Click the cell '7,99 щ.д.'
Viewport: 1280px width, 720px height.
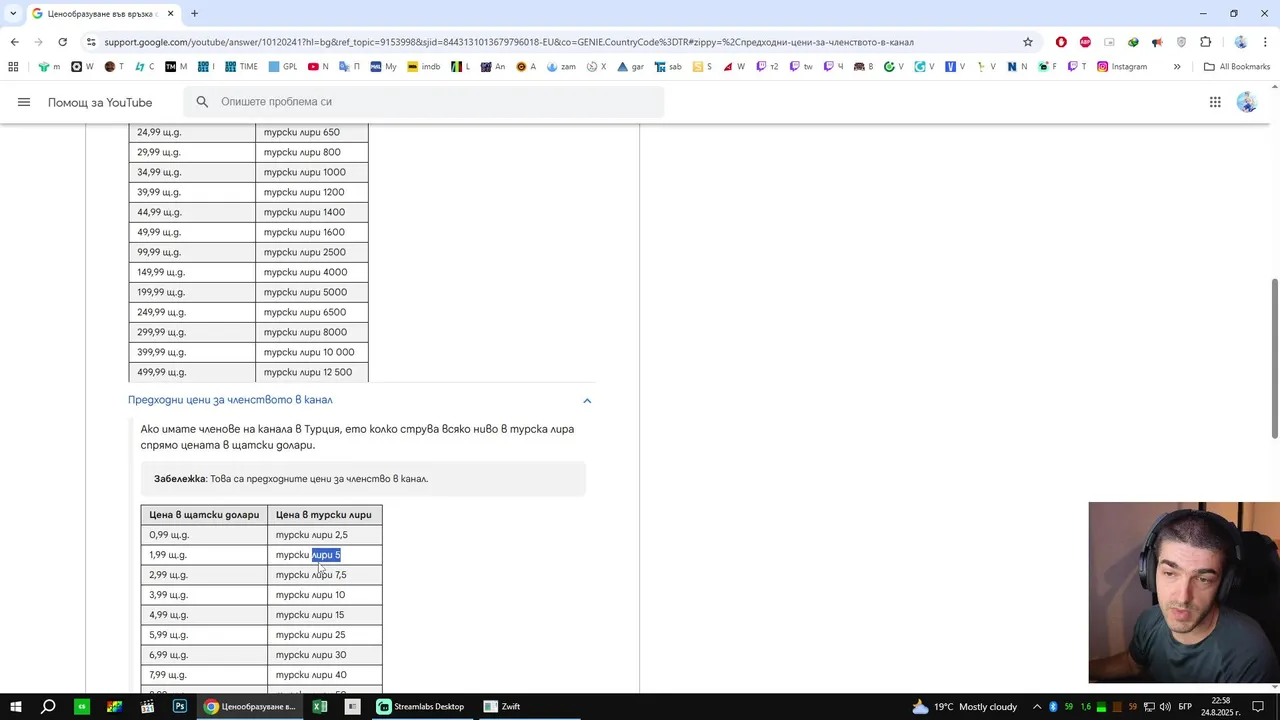click(x=204, y=675)
